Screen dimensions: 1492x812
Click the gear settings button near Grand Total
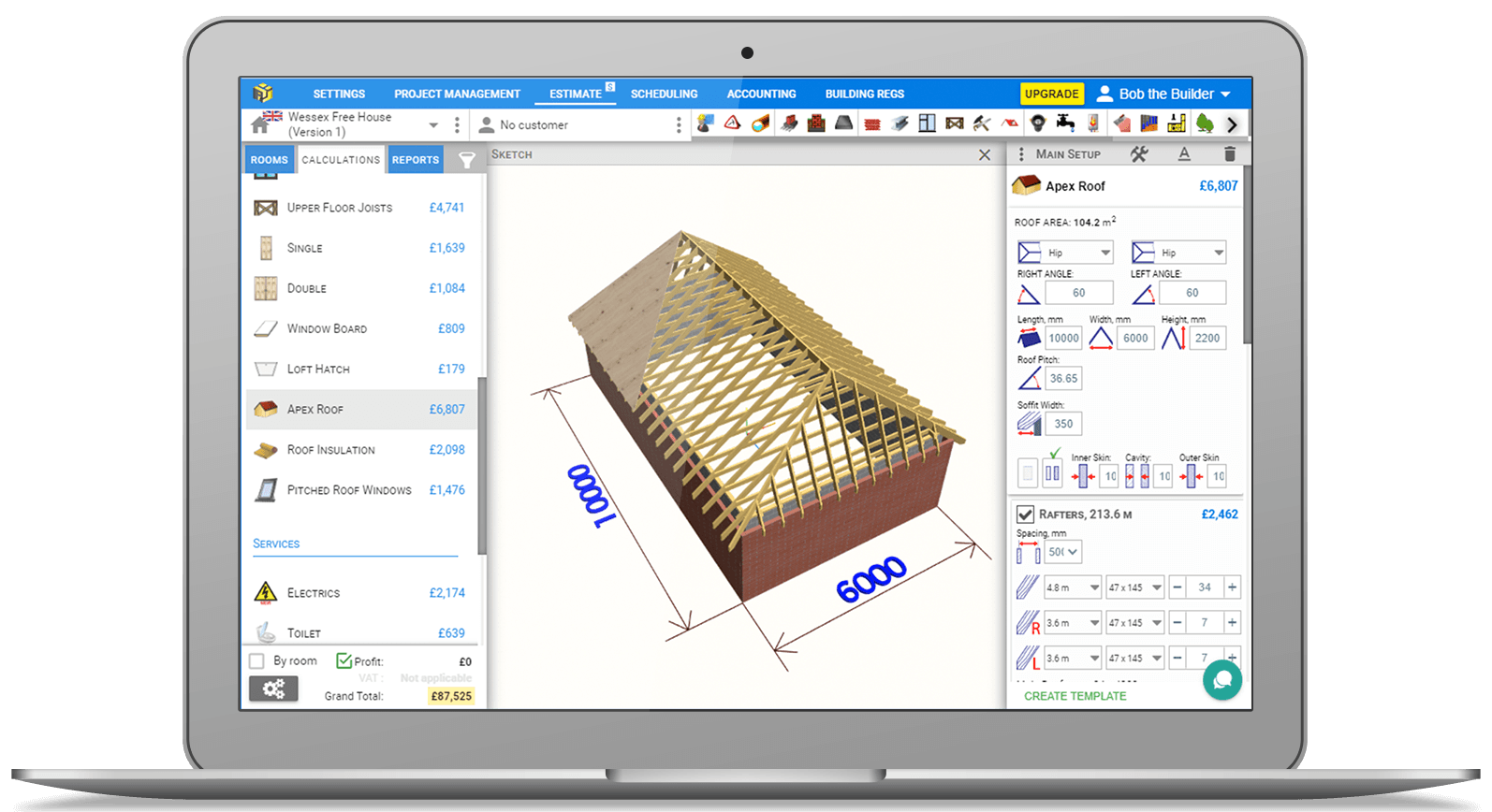click(x=273, y=689)
